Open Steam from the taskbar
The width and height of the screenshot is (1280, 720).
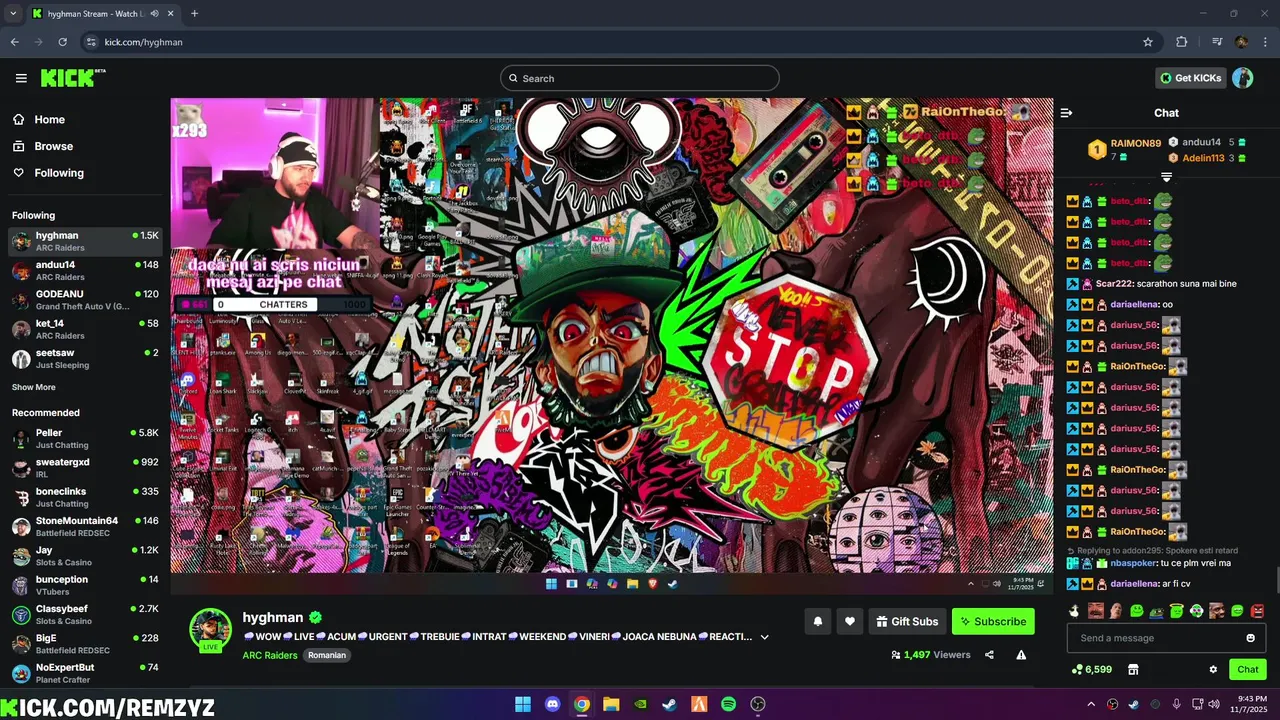(669, 704)
